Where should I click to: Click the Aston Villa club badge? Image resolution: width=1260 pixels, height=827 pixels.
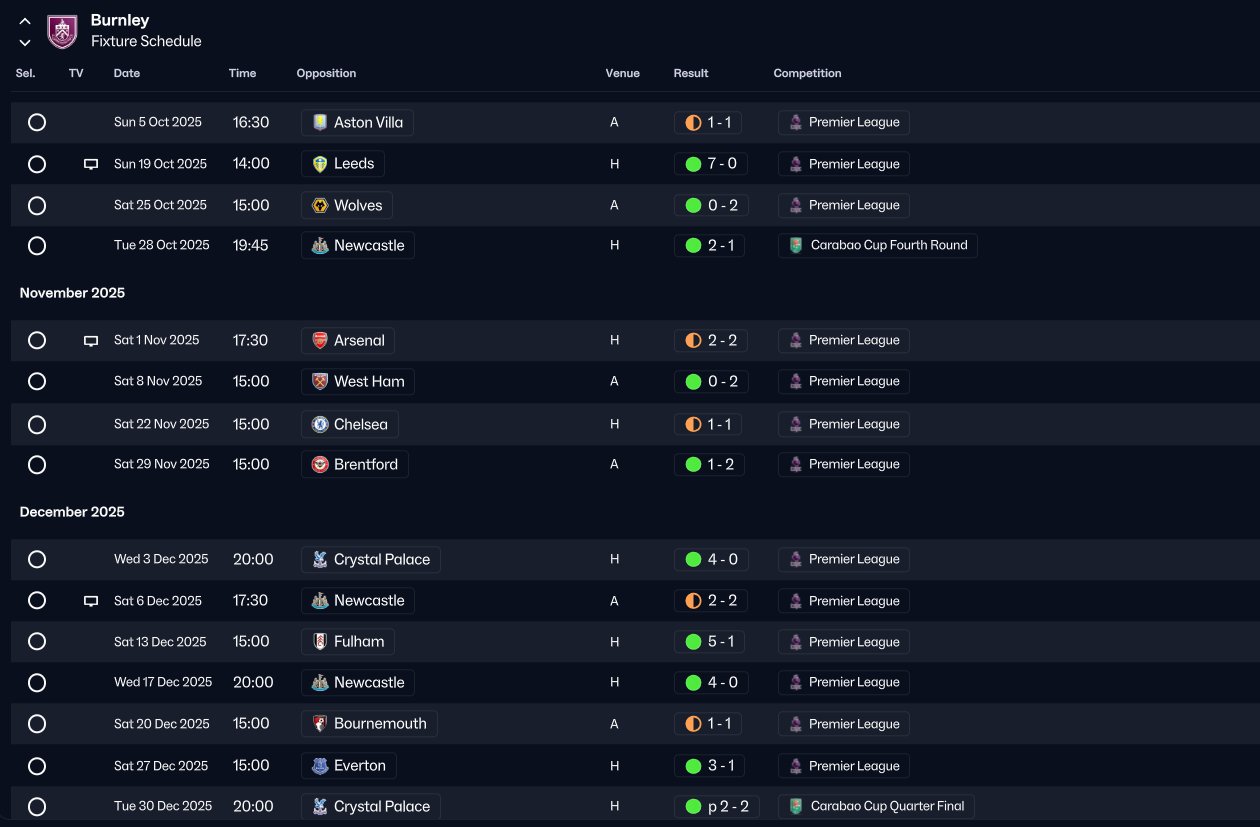320,122
